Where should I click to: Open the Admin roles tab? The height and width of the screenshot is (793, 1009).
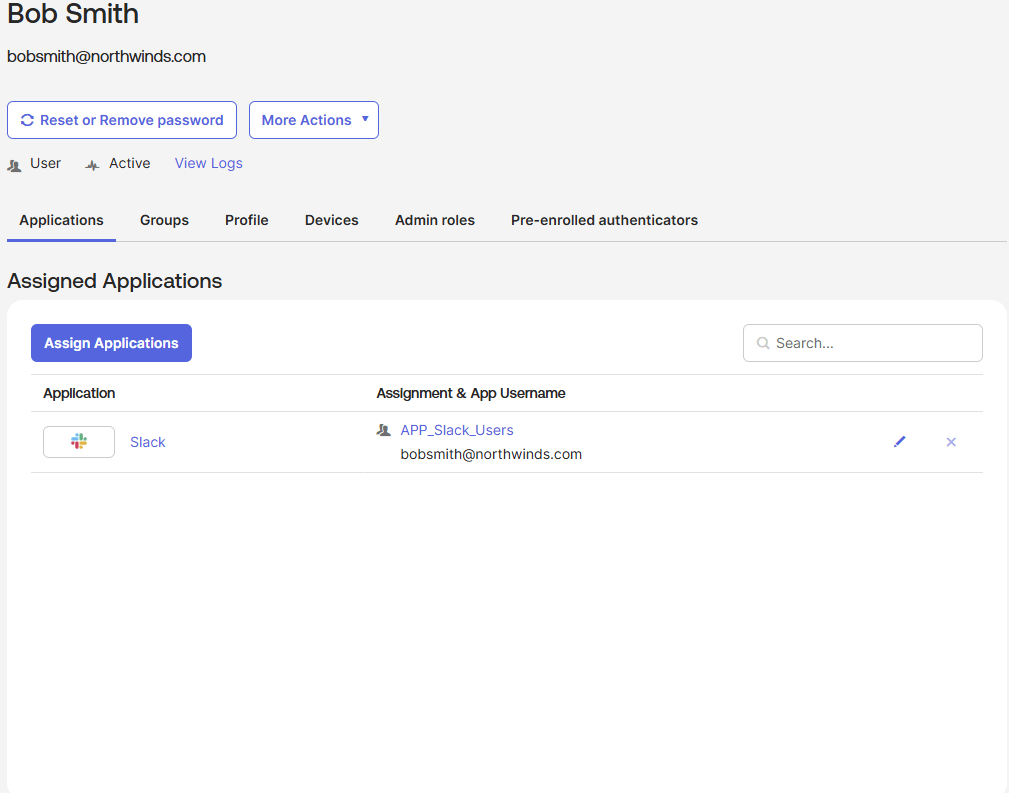click(434, 220)
